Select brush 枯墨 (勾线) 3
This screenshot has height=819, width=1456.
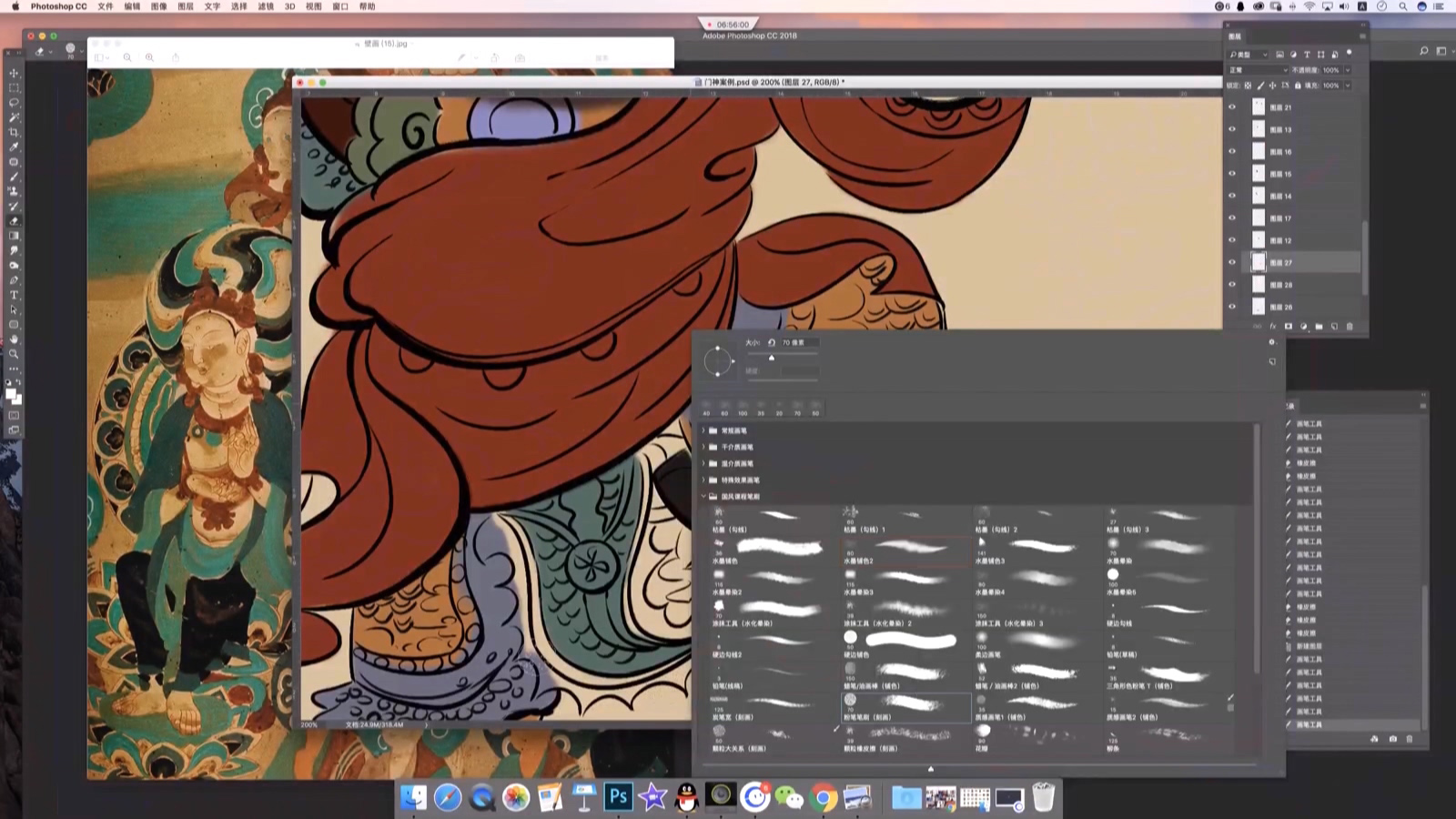tap(1168, 520)
